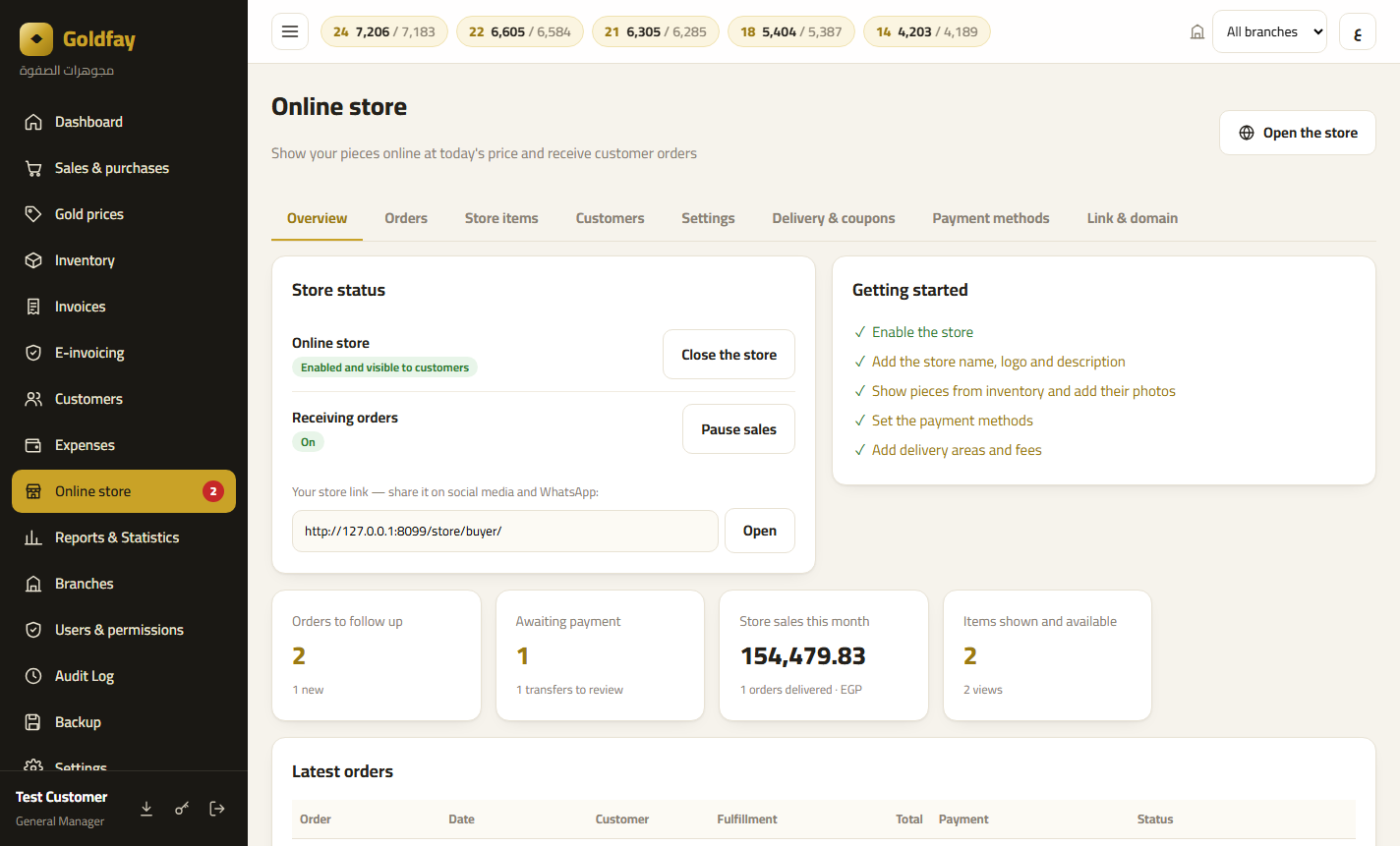
Task: Click the 18 karat gold price chip
Action: pos(791,31)
